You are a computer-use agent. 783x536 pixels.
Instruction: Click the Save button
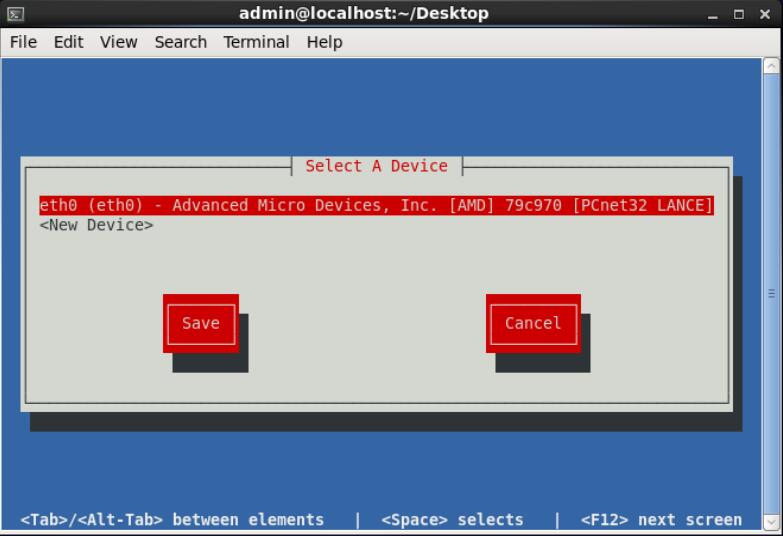pyautogui.click(x=201, y=324)
